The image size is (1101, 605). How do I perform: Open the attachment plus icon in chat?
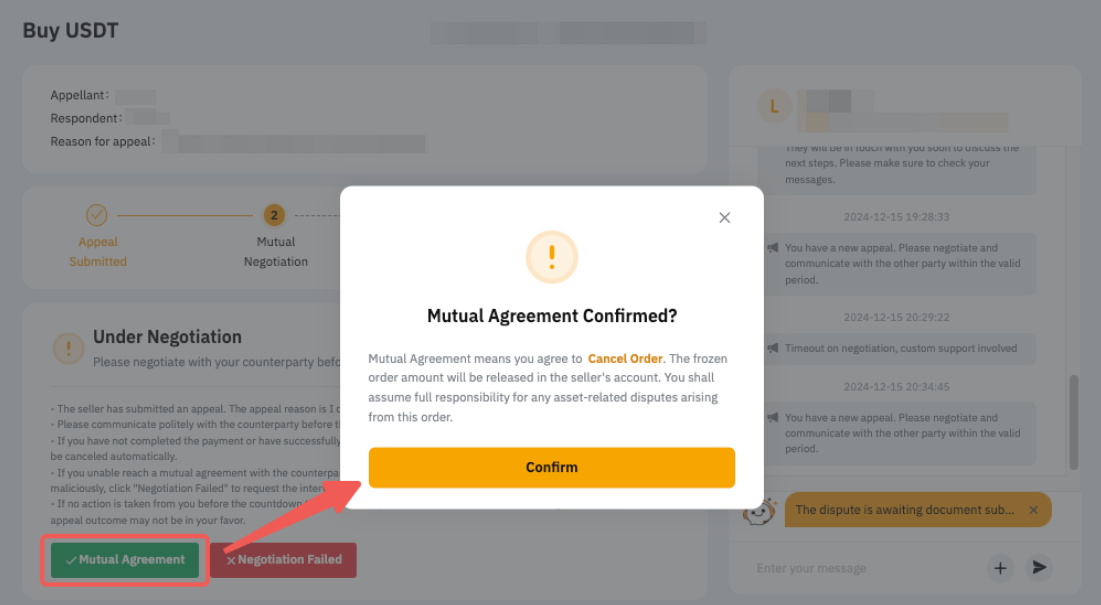click(1000, 568)
